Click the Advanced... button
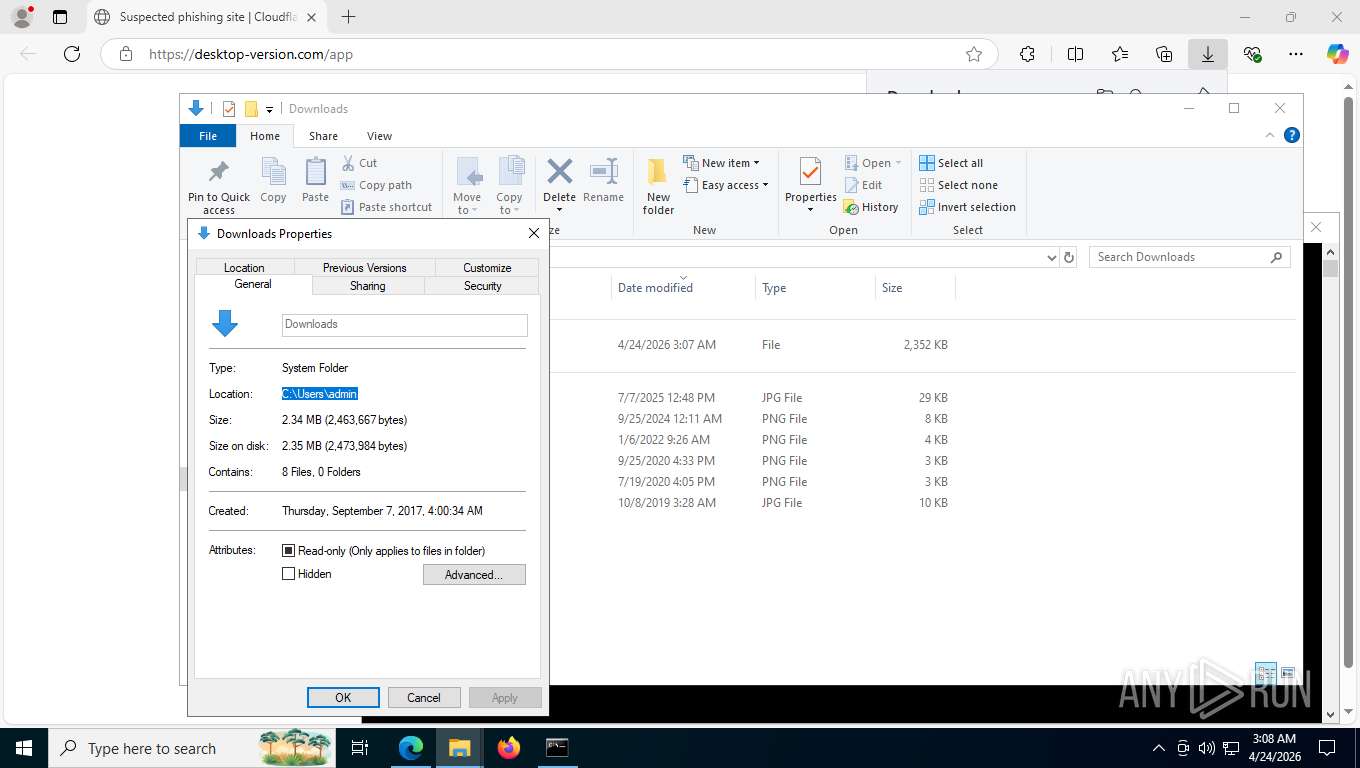Image resolution: width=1360 pixels, height=768 pixels. 474,574
